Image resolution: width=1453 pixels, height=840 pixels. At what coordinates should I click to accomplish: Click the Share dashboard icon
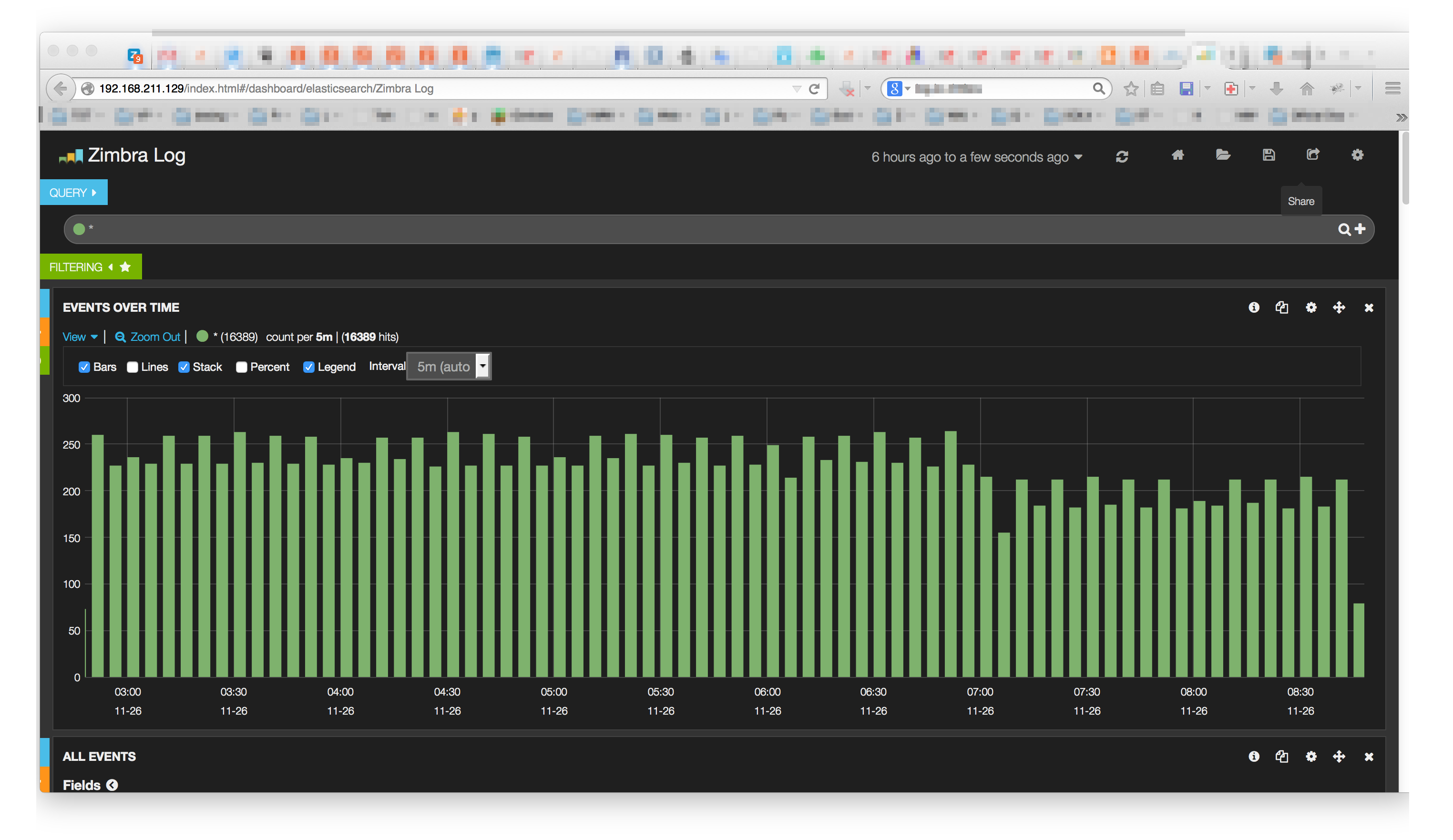[x=1313, y=154]
